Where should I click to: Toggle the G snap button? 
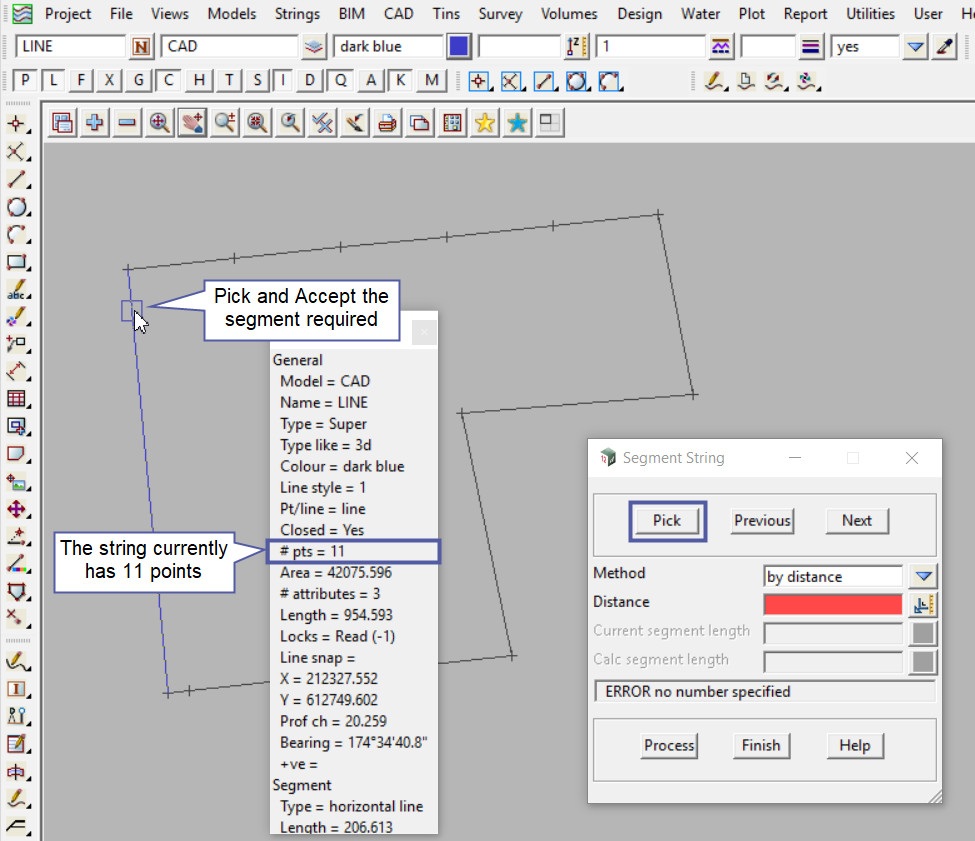pos(140,81)
